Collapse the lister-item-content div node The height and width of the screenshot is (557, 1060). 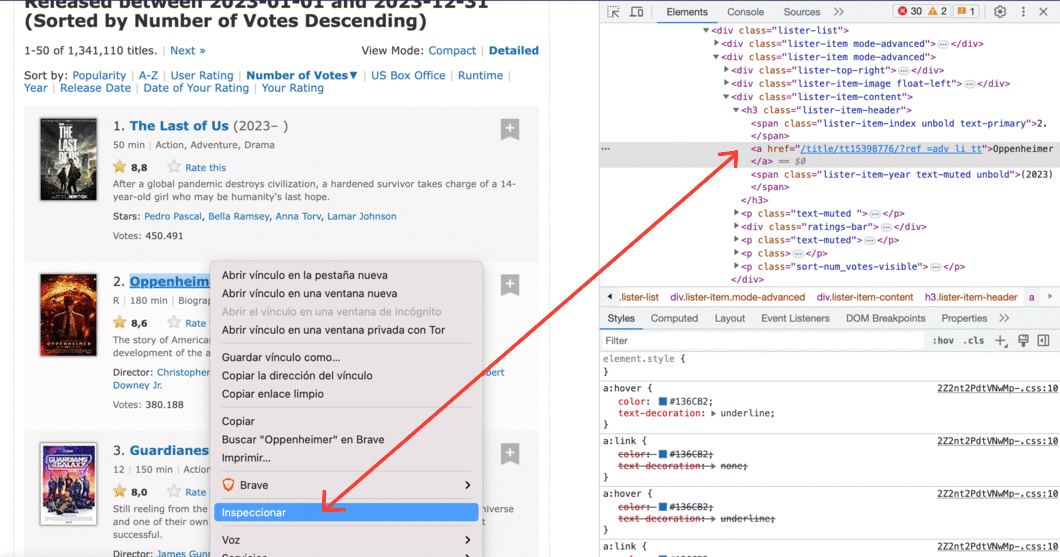727,97
